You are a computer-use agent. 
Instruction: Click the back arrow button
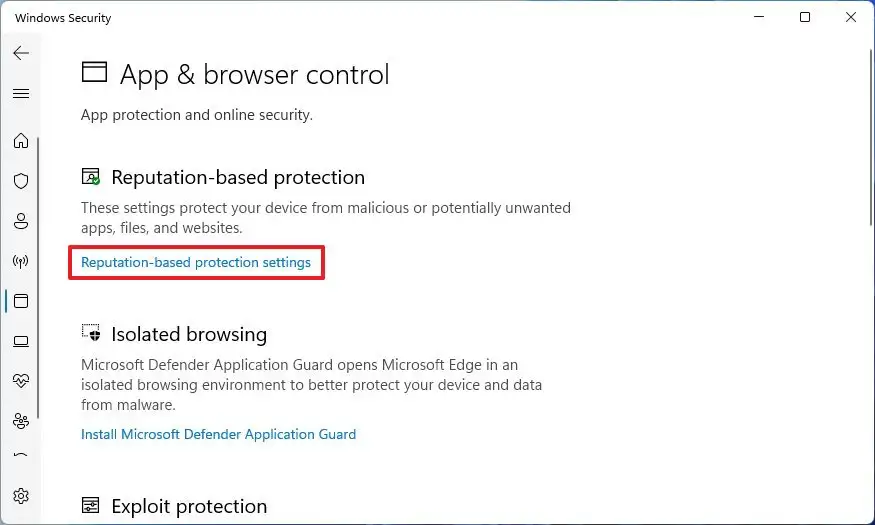21,53
